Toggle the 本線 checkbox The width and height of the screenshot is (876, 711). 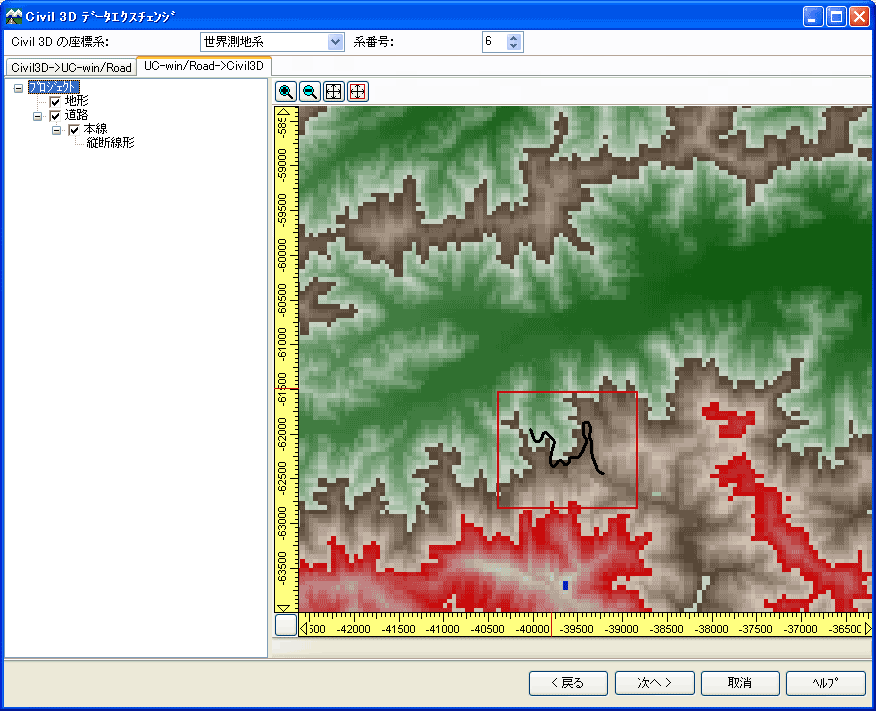tap(74, 130)
